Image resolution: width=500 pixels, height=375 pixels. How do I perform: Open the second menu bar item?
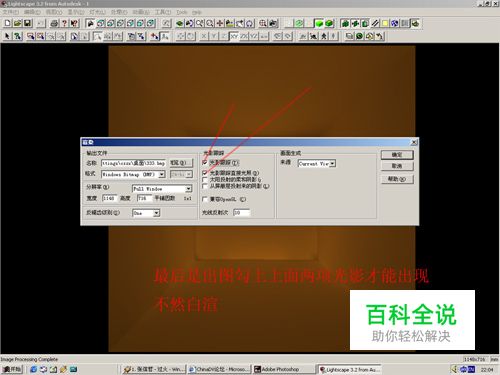click(32, 12)
